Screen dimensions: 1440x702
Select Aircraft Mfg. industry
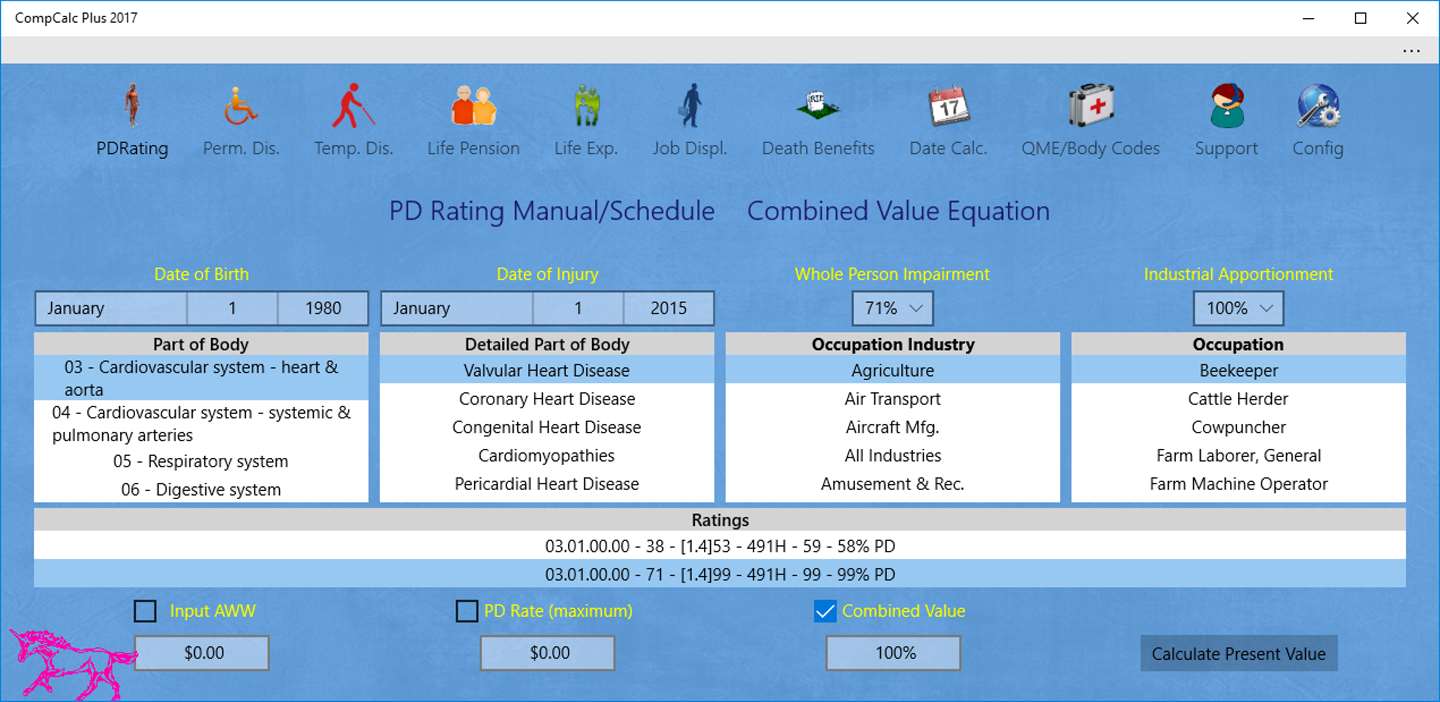tap(893, 427)
